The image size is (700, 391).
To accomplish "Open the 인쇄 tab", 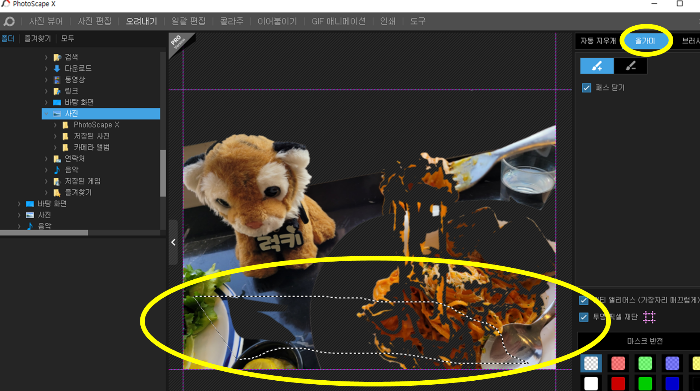I will click(388, 21).
